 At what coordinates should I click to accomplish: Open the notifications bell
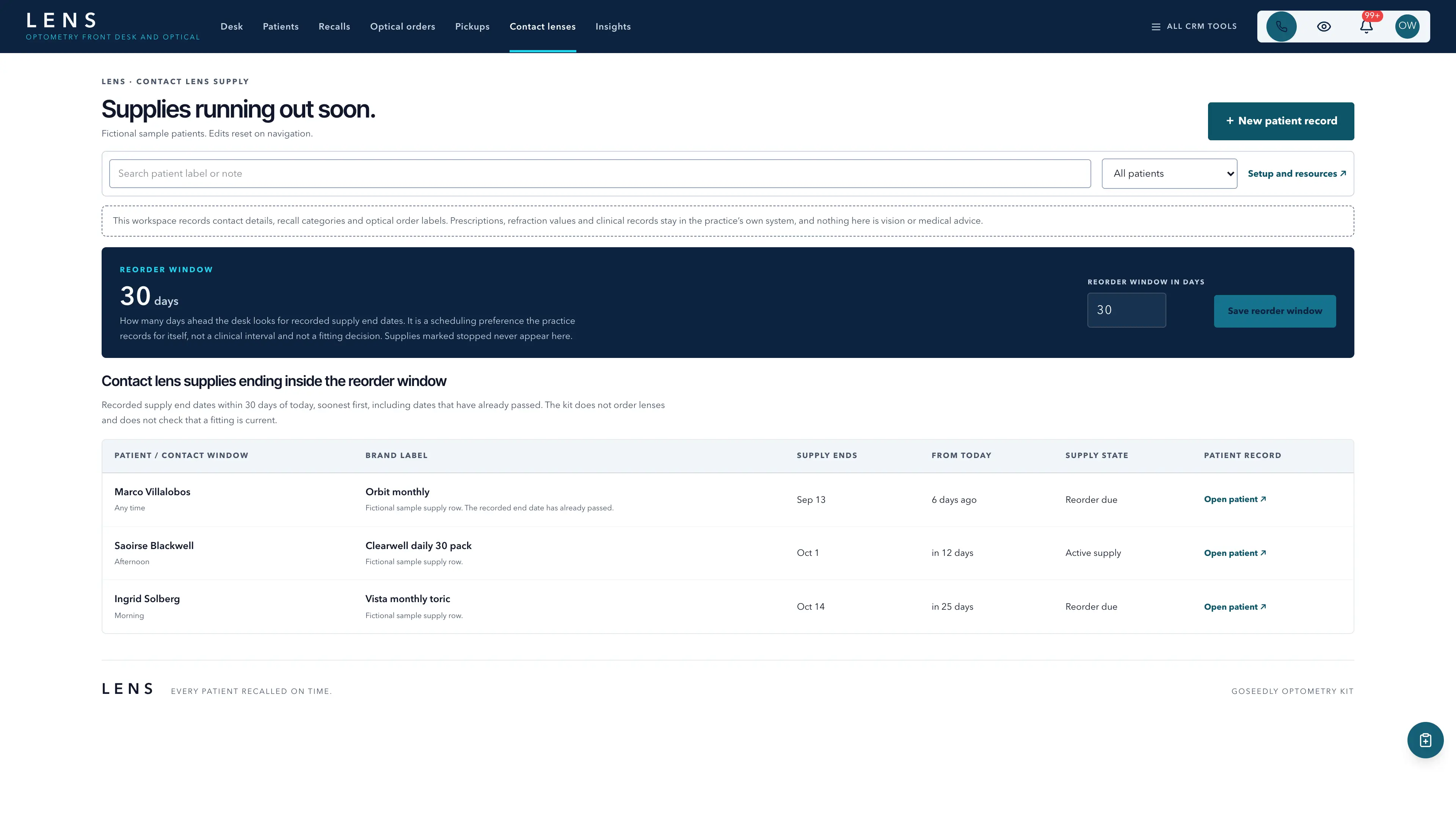click(x=1366, y=27)
